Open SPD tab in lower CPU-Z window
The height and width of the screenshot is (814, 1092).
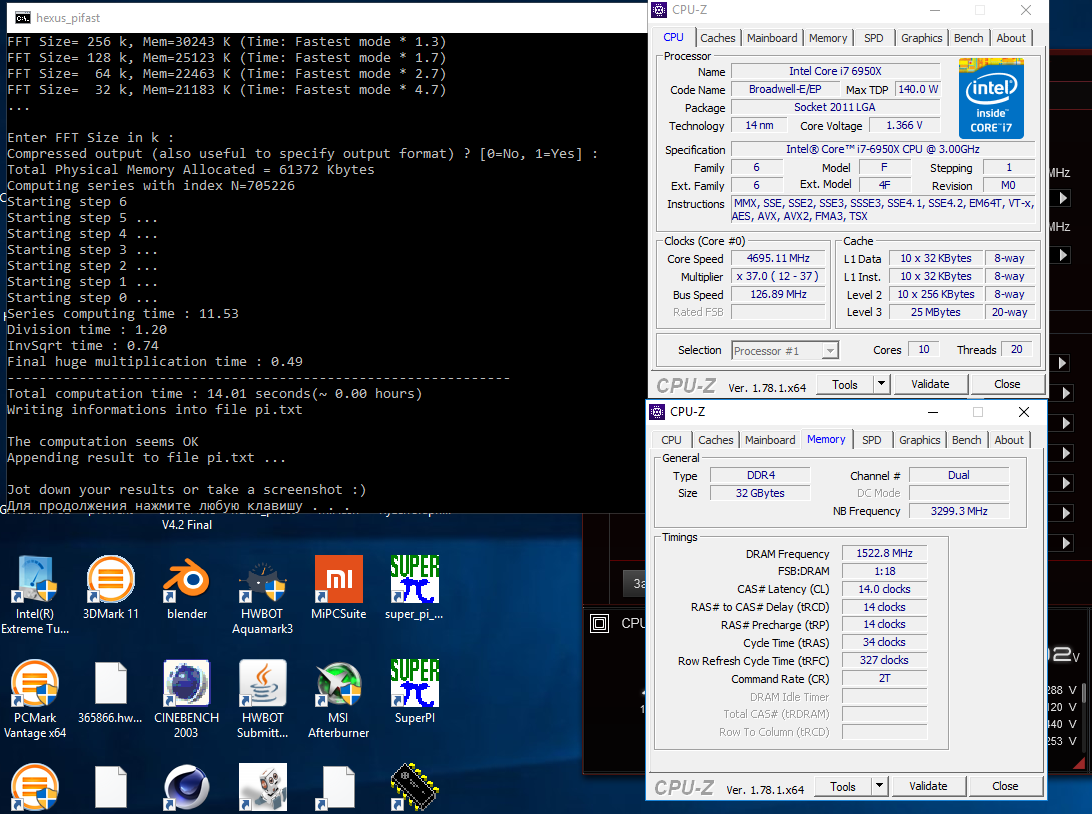point(871,440)
